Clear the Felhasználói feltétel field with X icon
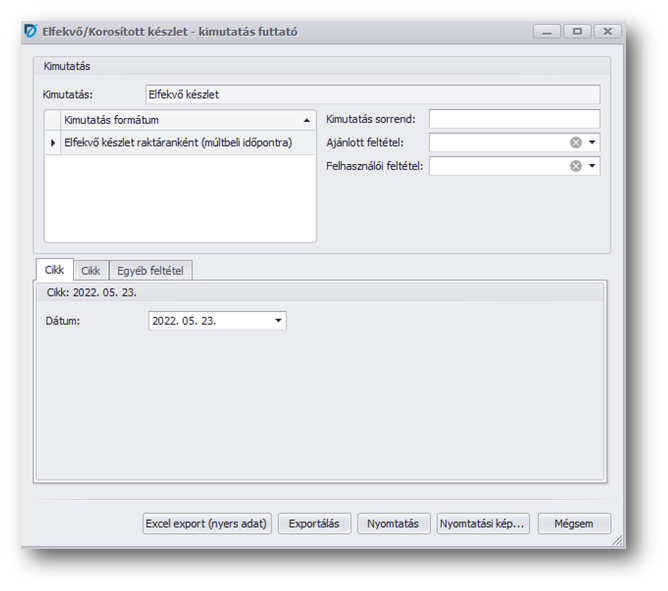The height and width of the screenshot is (591, 668). click(576, 166)
